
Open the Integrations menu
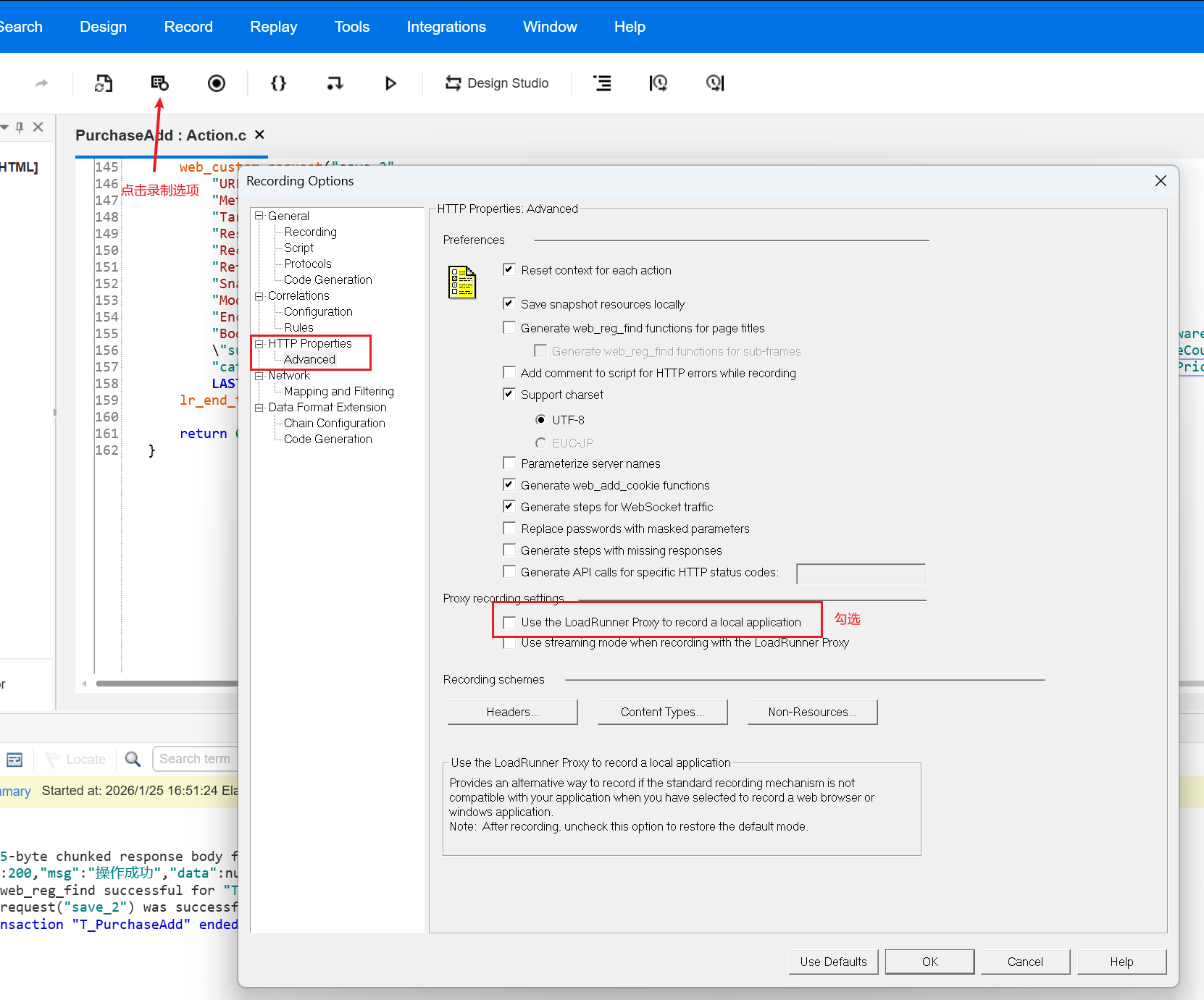[x=446, y=27]
